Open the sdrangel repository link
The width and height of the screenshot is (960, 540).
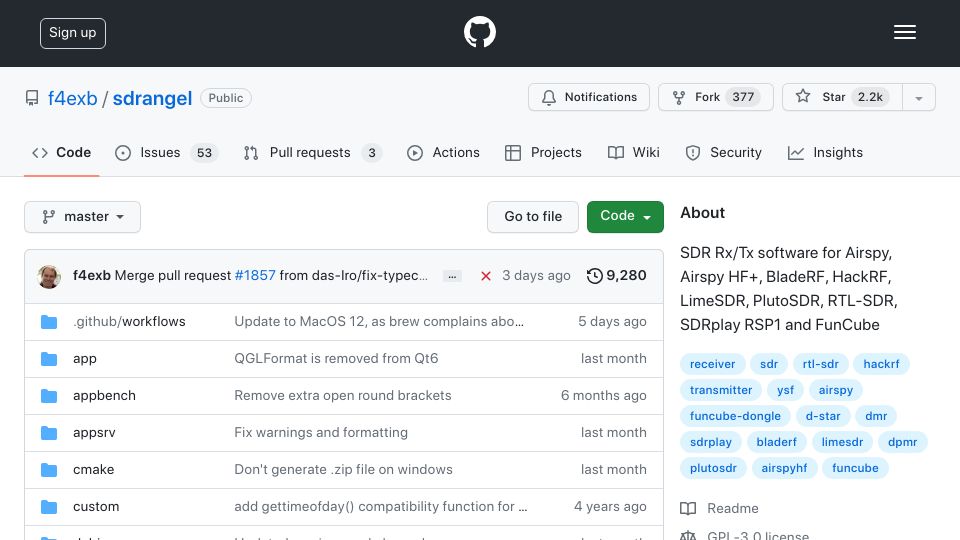point(152,98)
